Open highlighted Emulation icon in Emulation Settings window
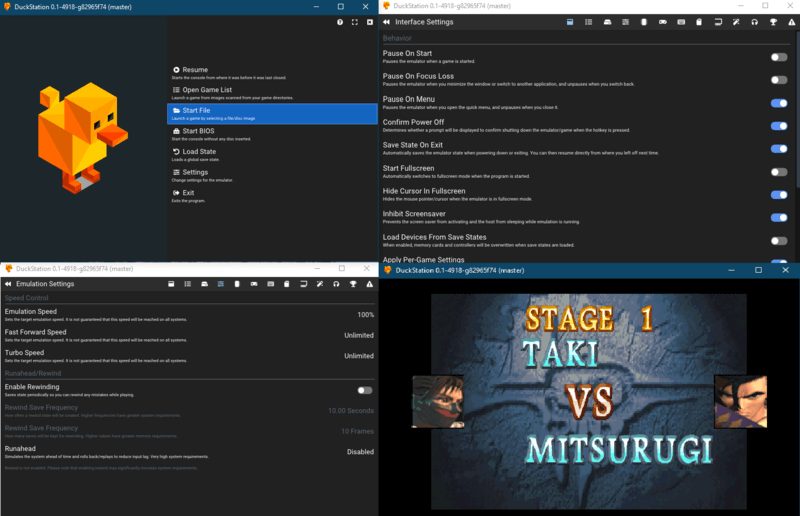The width and height of the screenshot is (800, 516). click(x=221, y=284)
